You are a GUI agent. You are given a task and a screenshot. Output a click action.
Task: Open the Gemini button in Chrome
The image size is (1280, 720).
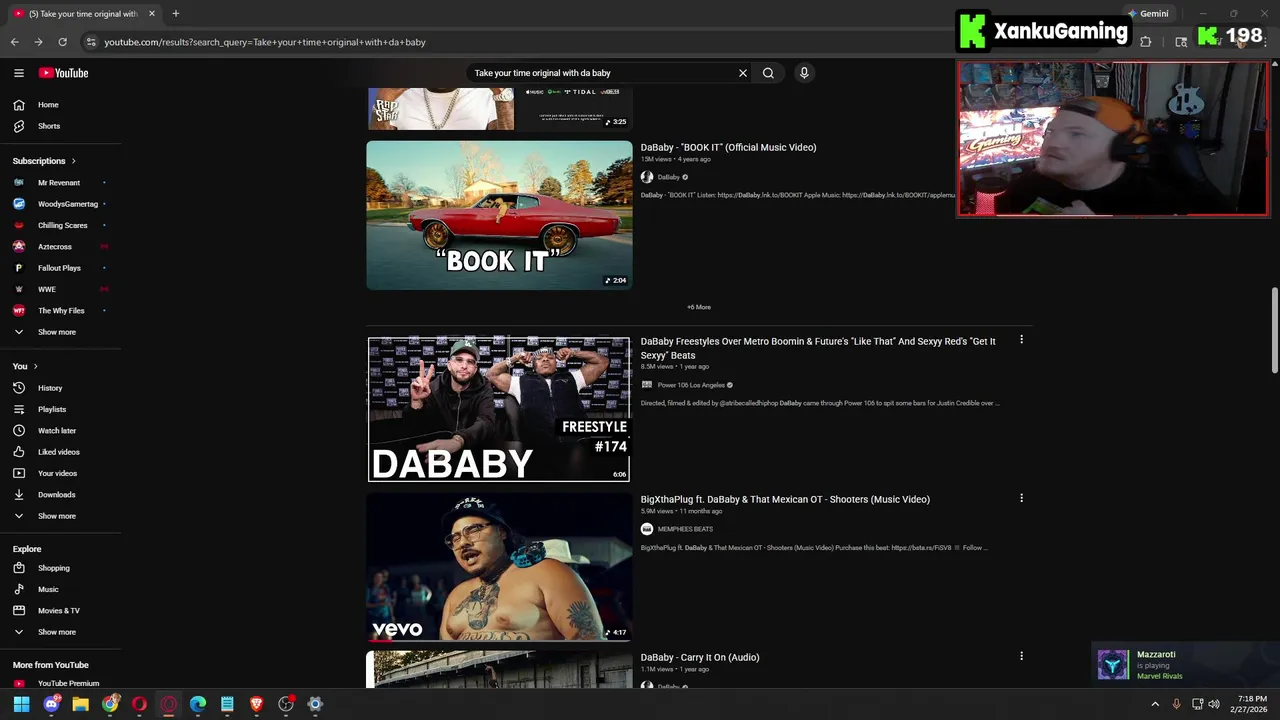click(x=1147, y=14)
